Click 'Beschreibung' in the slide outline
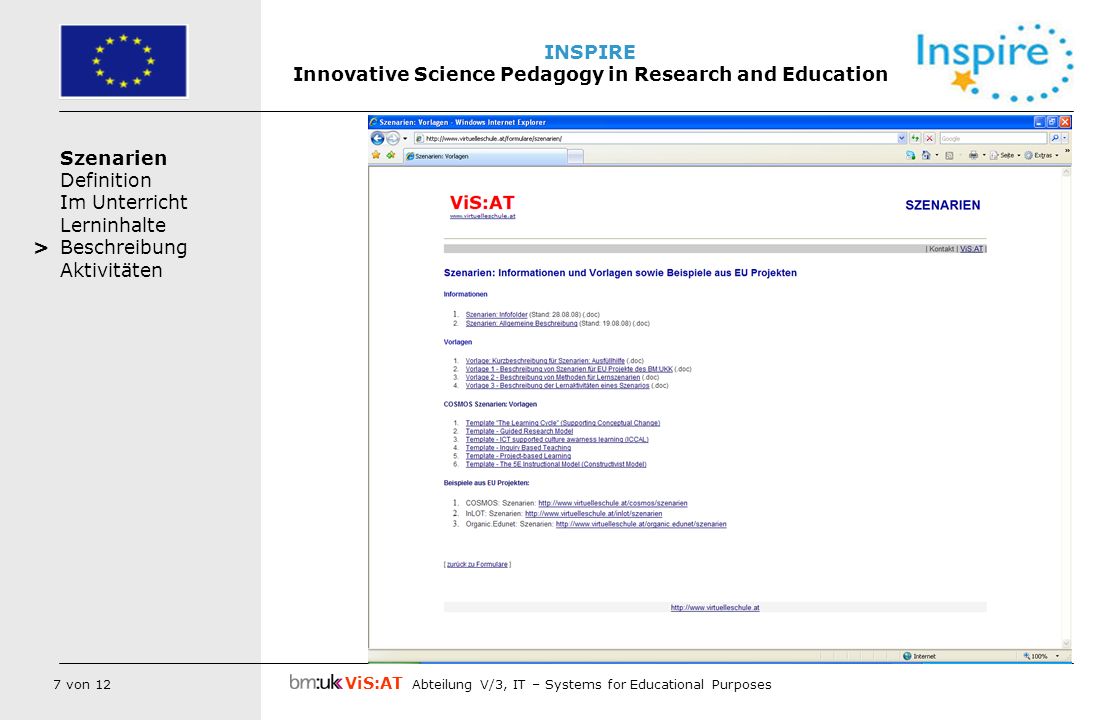This screenshot has width=1120, height=720. click(124, 247)
